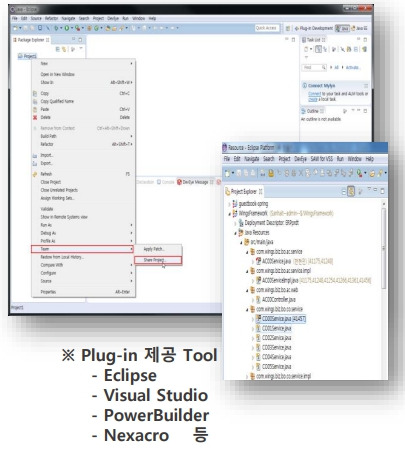Select the CO00Service.java file
Image resolution: width=405 pixels, height=458 pixels.
[x=280, y=319]
